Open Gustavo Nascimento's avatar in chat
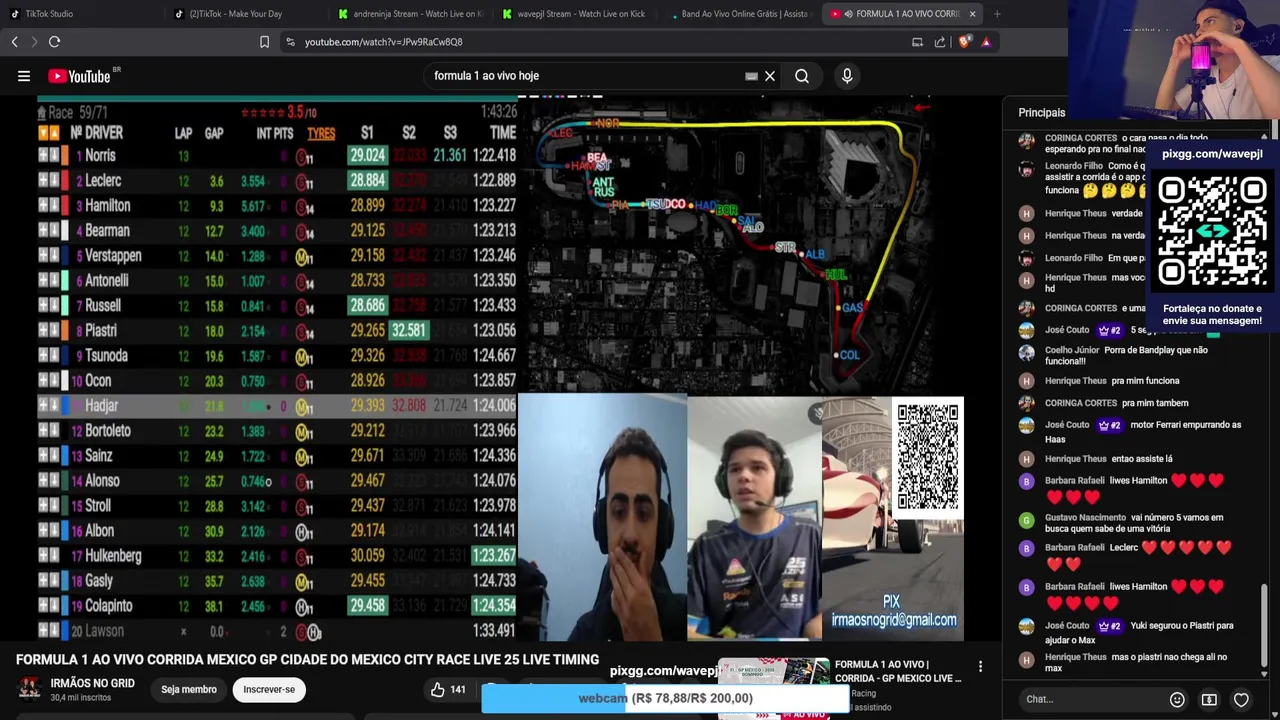This screenshot has width=1280, height=720. click(1026, 520)
